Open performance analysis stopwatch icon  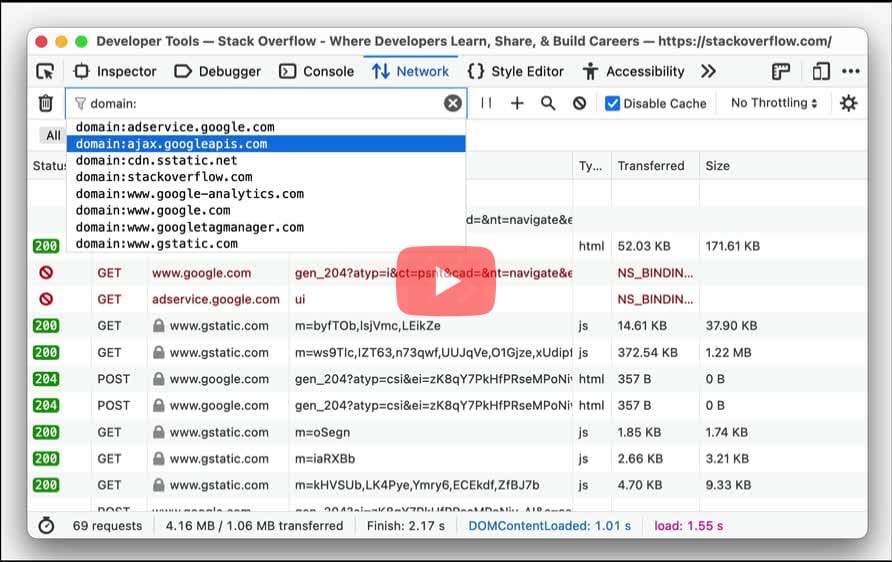[46, 526]
